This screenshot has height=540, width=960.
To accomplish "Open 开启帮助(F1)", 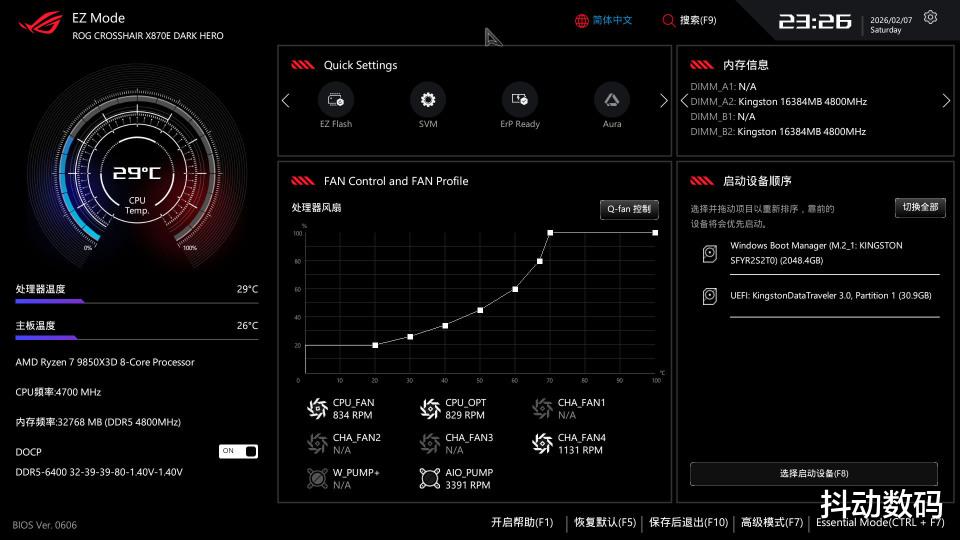I will tap(522, 522).
